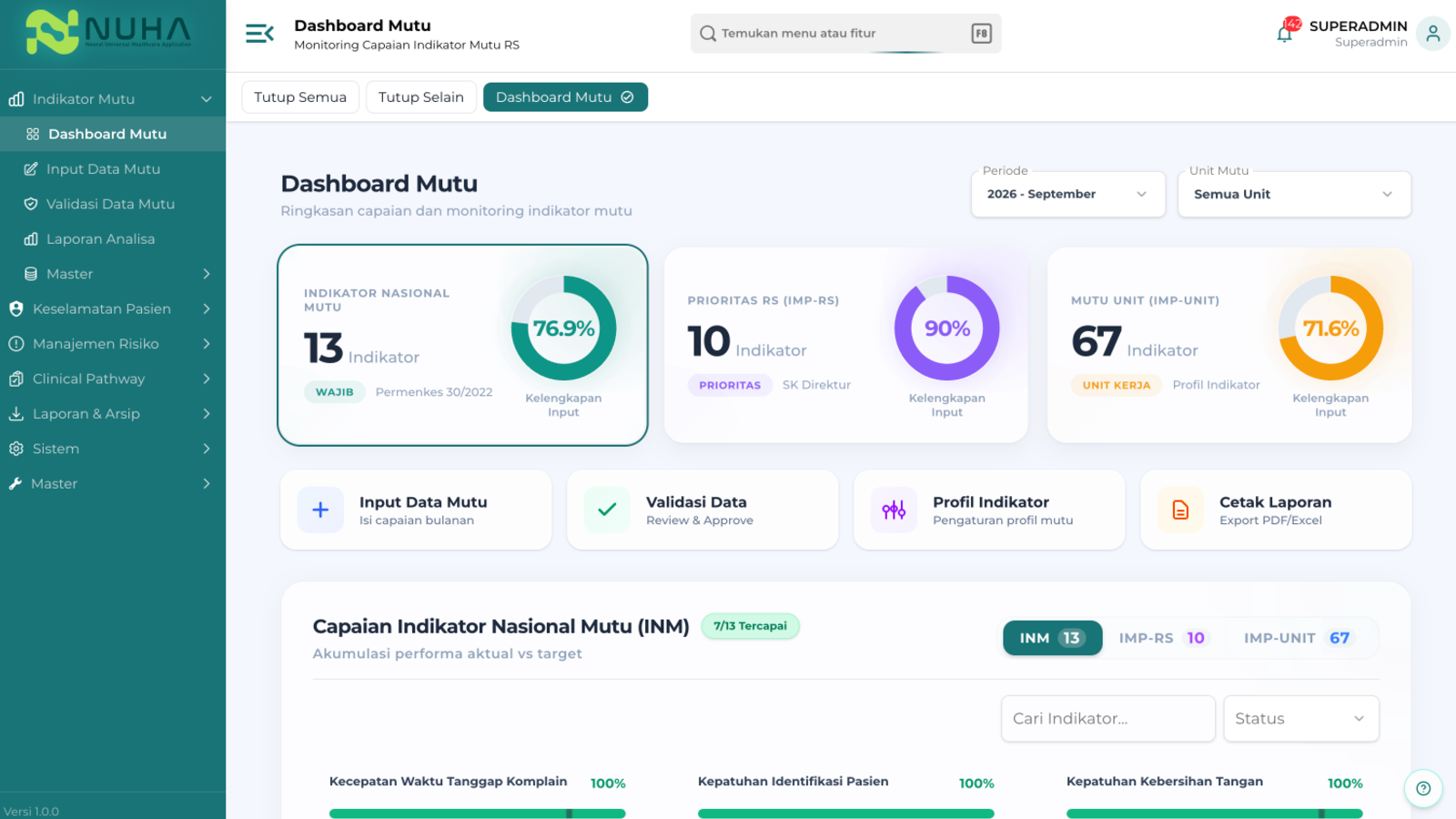This screenshot has height=819, width=1456.
Task: Focus the Cari Indikator search field
Action: coord(1108,719)
